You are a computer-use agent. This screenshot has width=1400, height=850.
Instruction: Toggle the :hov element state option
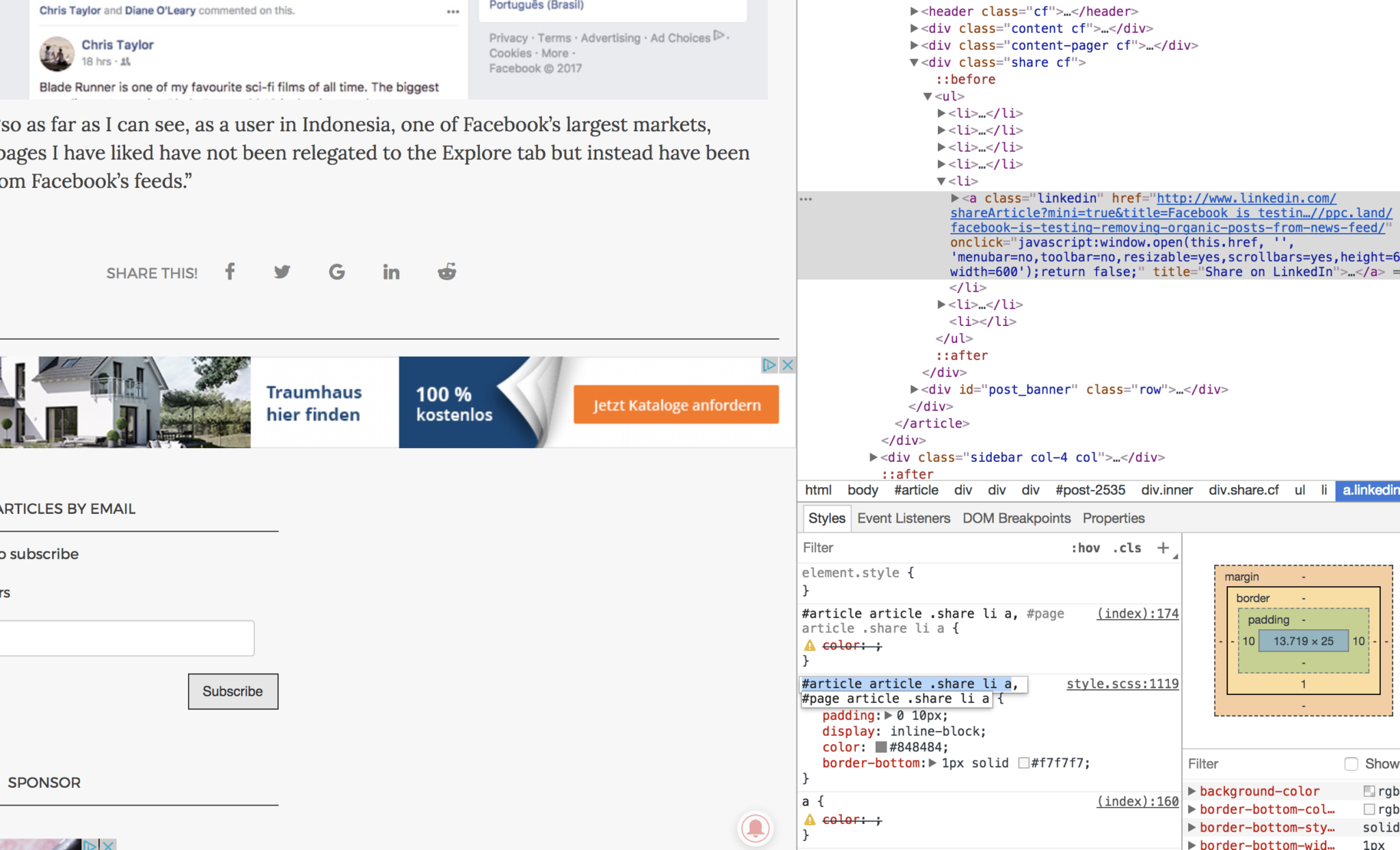point(1086,548)
